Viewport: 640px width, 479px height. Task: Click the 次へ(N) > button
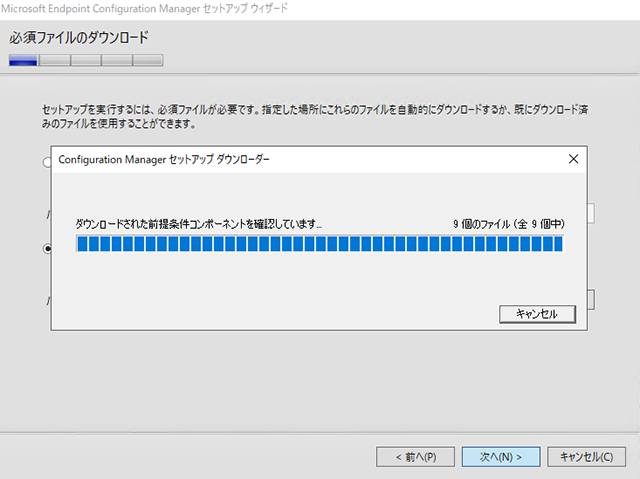(x=501, y=457)
